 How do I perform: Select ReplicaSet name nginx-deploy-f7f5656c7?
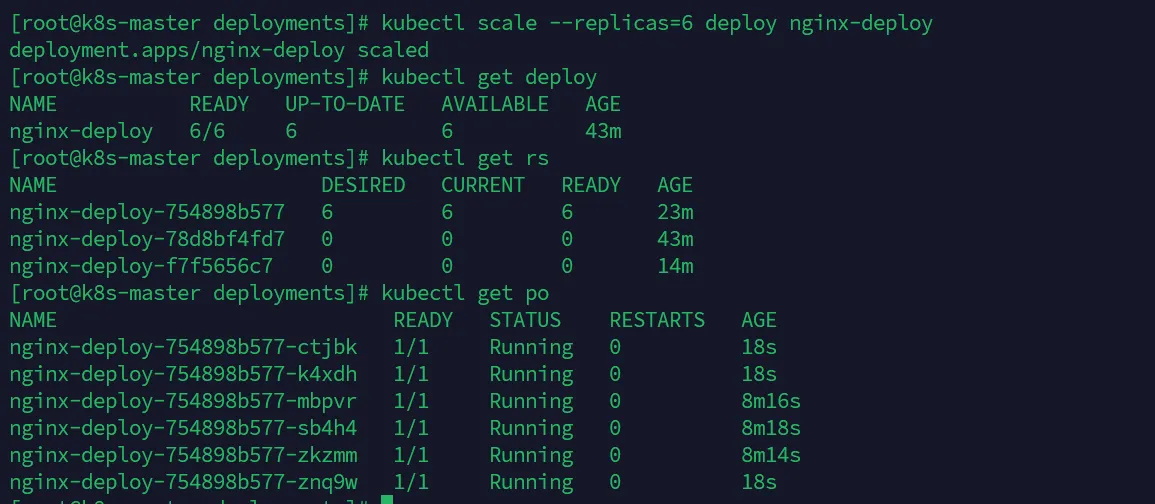click(141, 267)
